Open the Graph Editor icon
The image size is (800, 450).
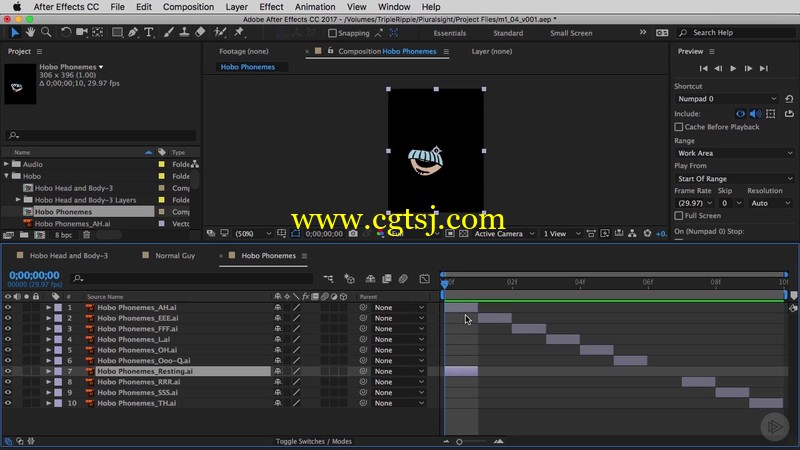(x=424, y=279)
